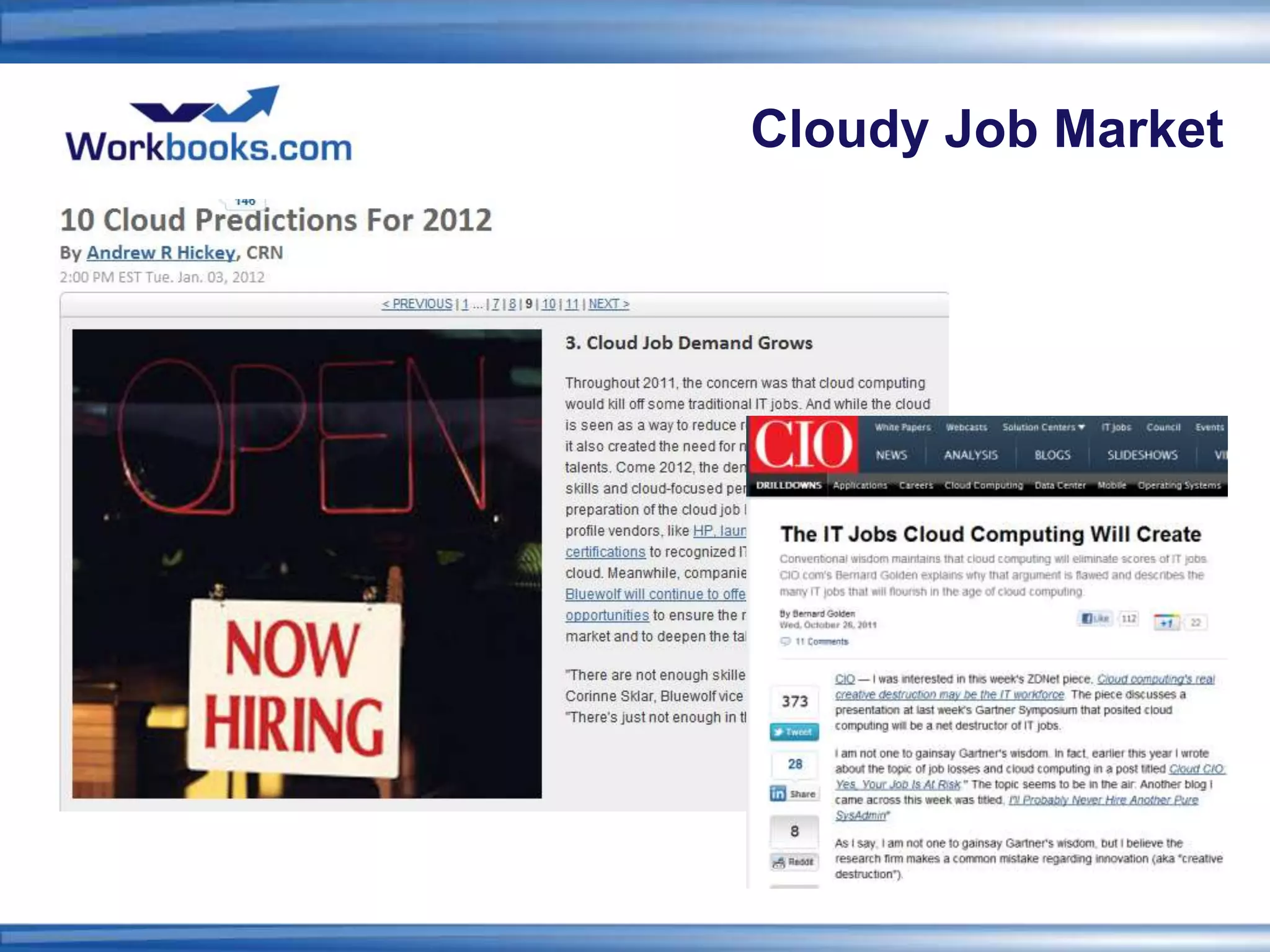Open Cloud computing's real creative destruction link
This screenshot has width=1270, height=952.
[x=1024, y=687]
